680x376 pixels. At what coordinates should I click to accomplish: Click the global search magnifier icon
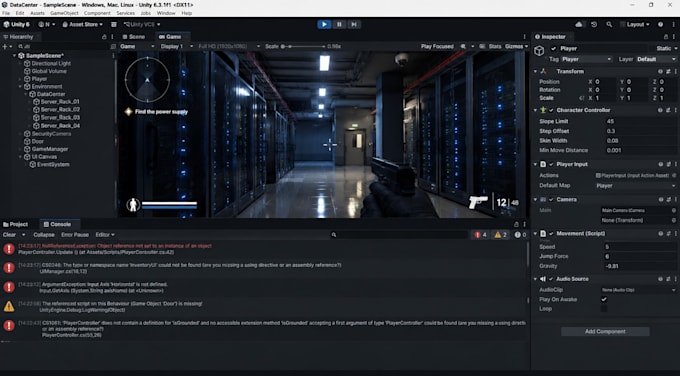[609, 24]
